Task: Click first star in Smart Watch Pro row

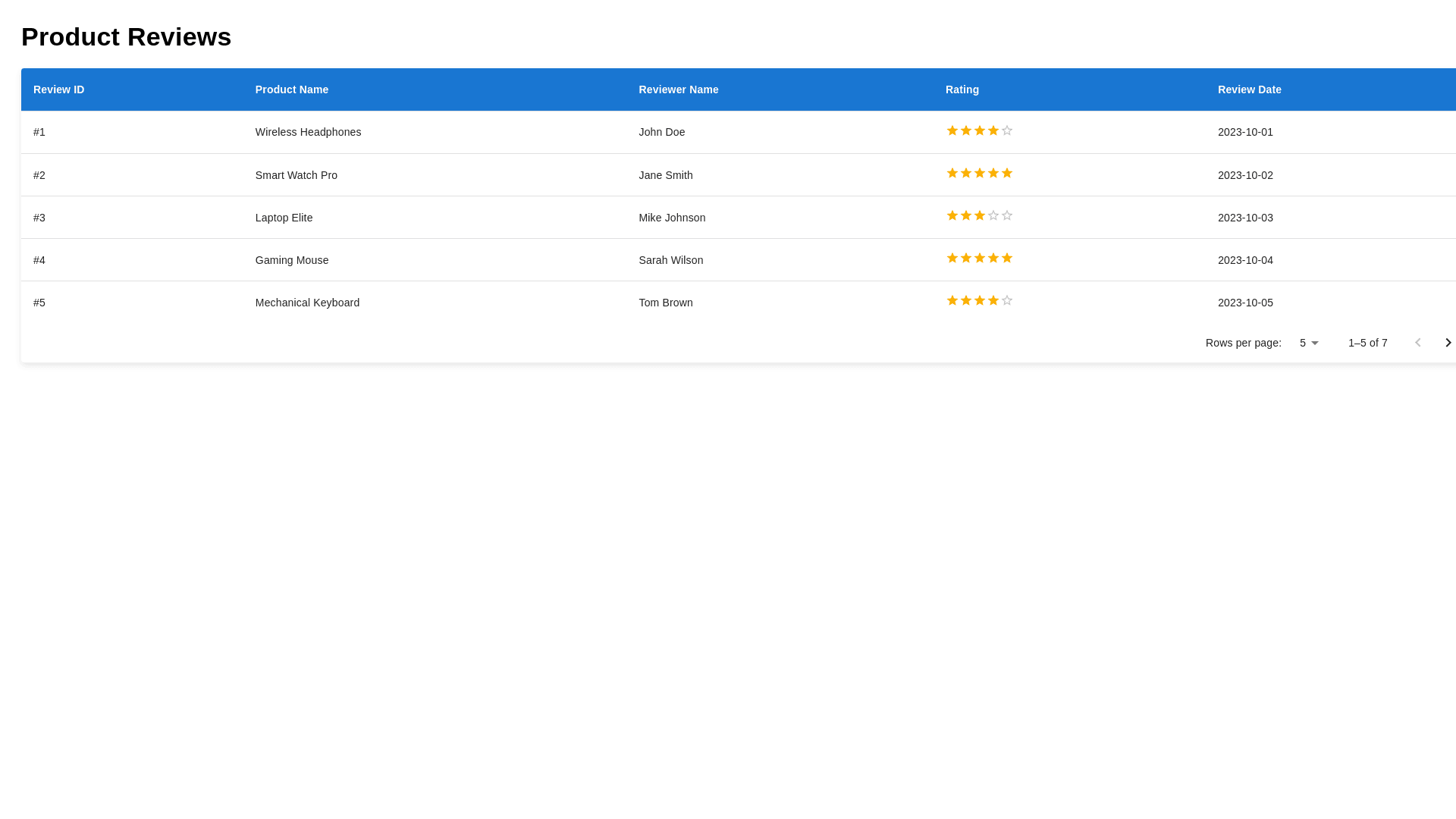Action: [952, 173]
